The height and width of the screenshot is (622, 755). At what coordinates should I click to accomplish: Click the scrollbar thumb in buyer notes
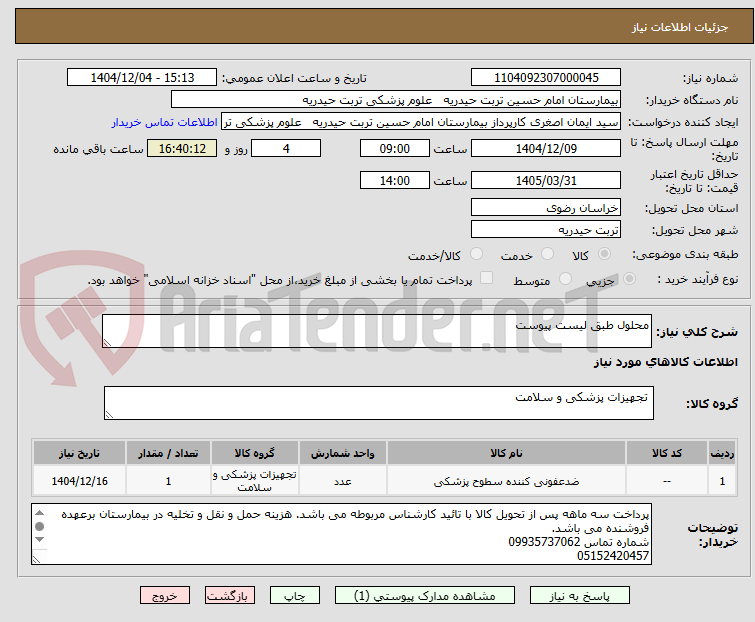click(x=40, y=527)
